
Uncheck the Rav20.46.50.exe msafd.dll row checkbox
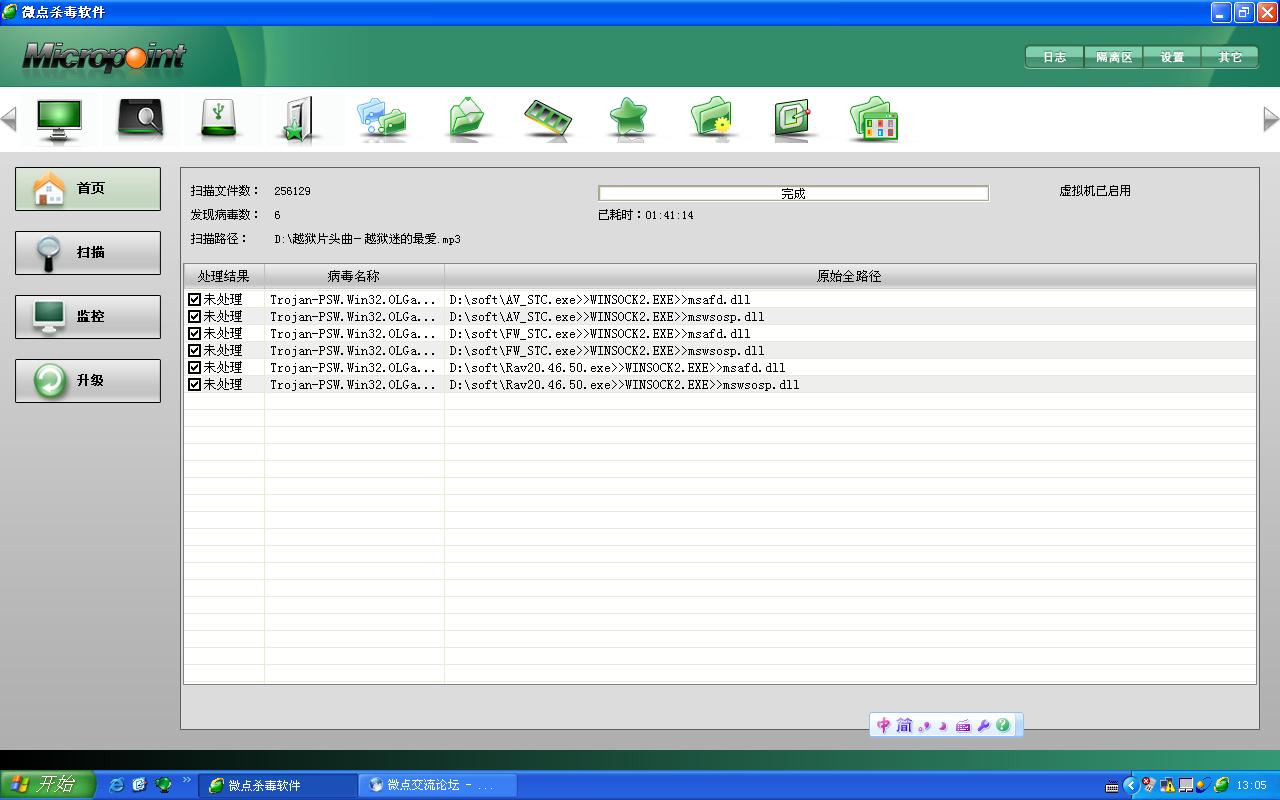pos(194,367)
